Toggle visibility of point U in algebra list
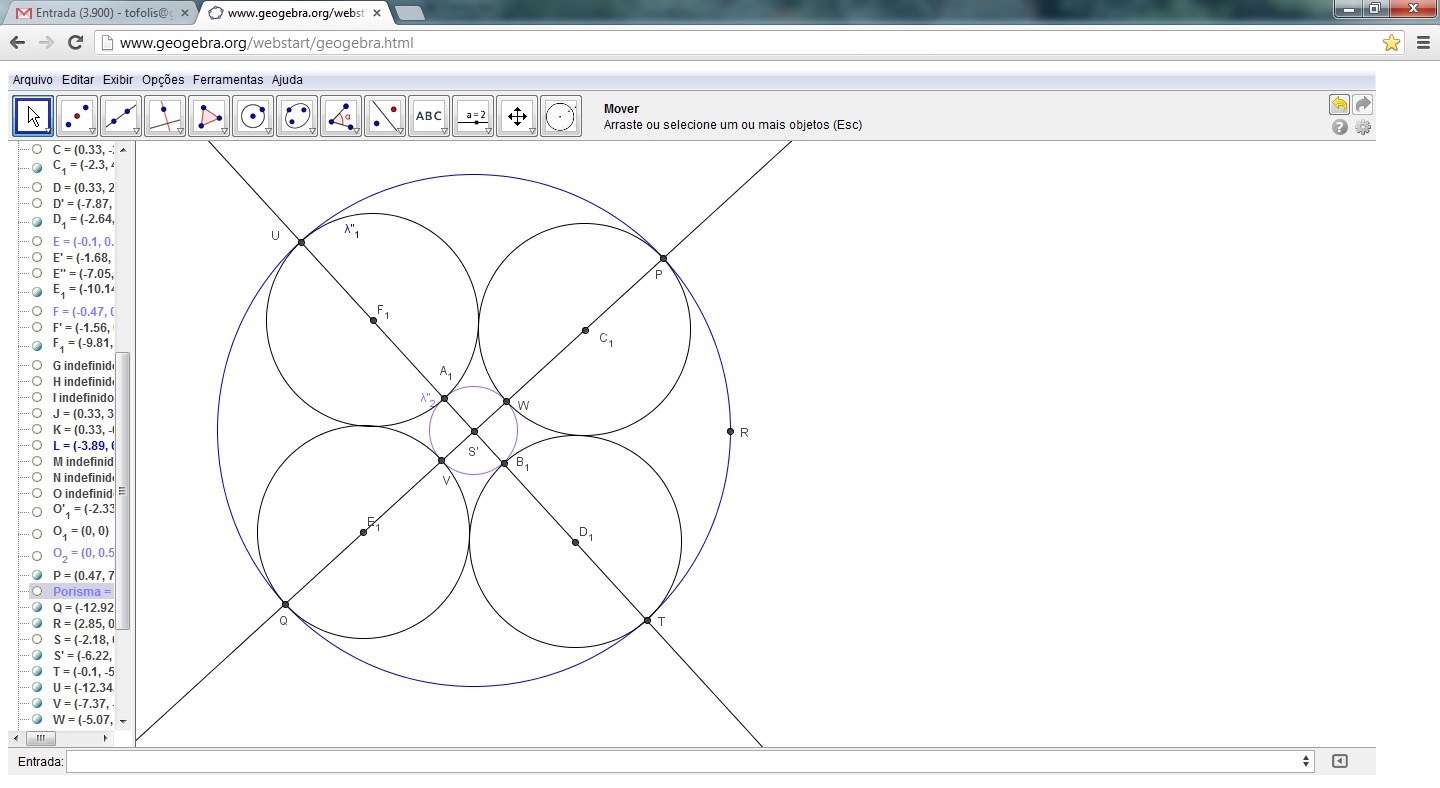 point(37,688)
